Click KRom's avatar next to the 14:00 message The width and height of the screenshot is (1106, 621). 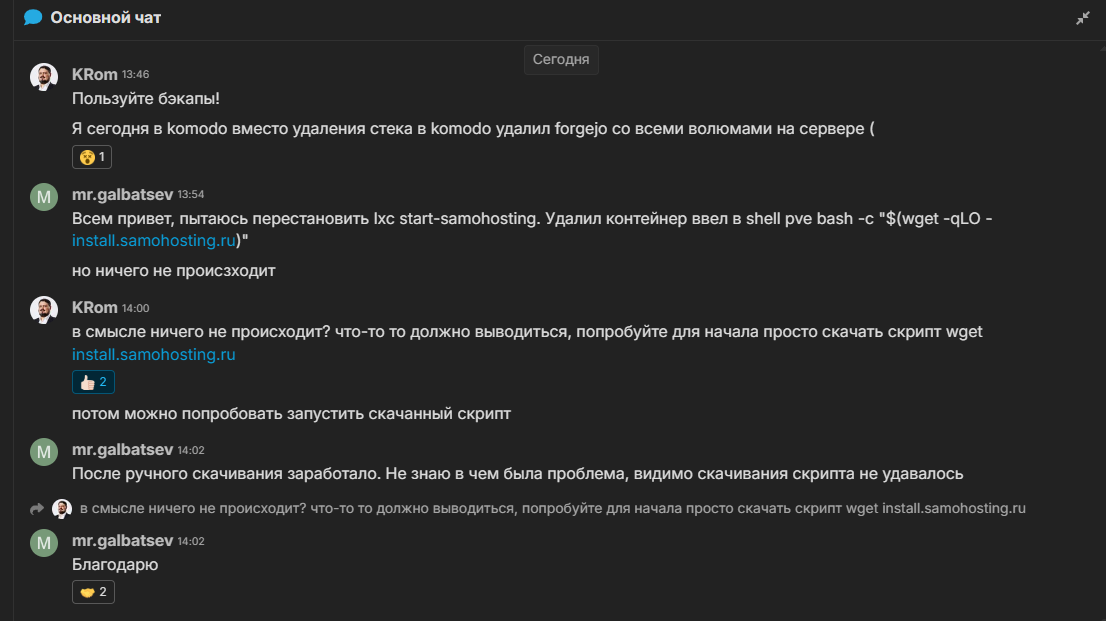[44, 310]
